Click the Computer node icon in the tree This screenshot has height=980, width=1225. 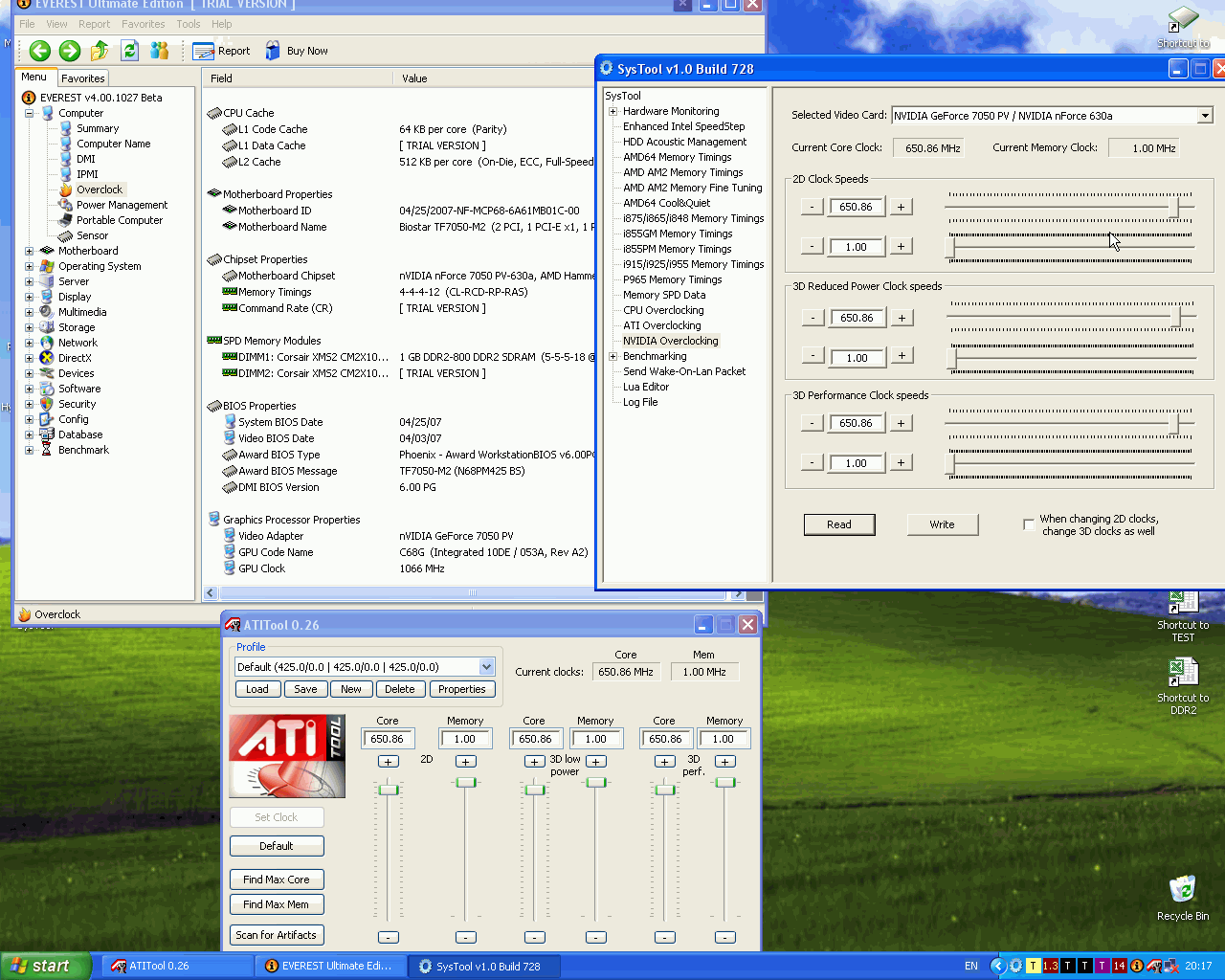47,113
